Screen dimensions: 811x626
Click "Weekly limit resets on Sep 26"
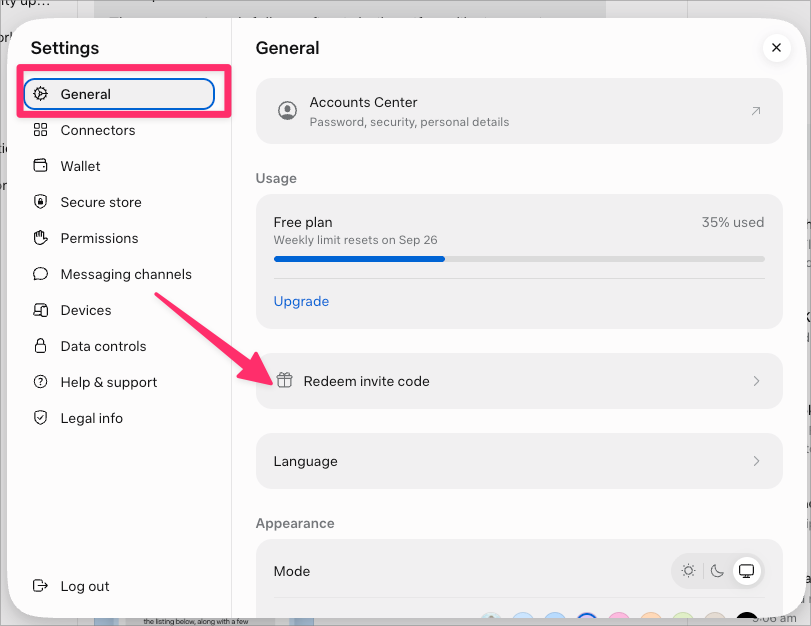coord(355,240)
